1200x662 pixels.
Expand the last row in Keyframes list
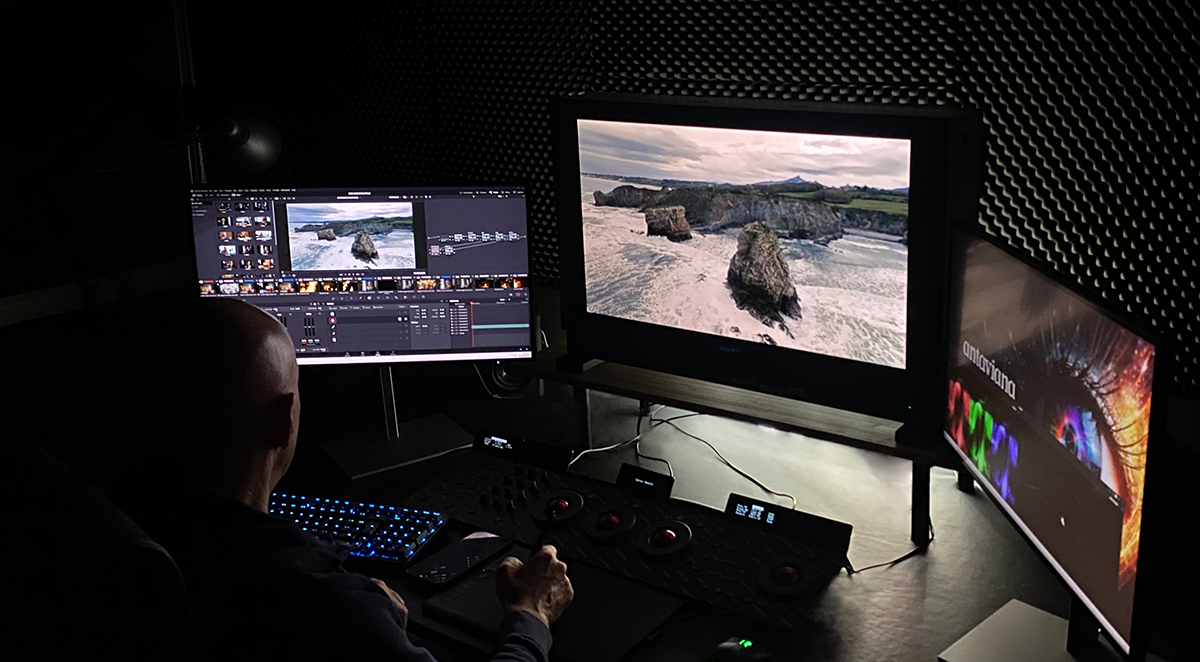pos(452,333)
